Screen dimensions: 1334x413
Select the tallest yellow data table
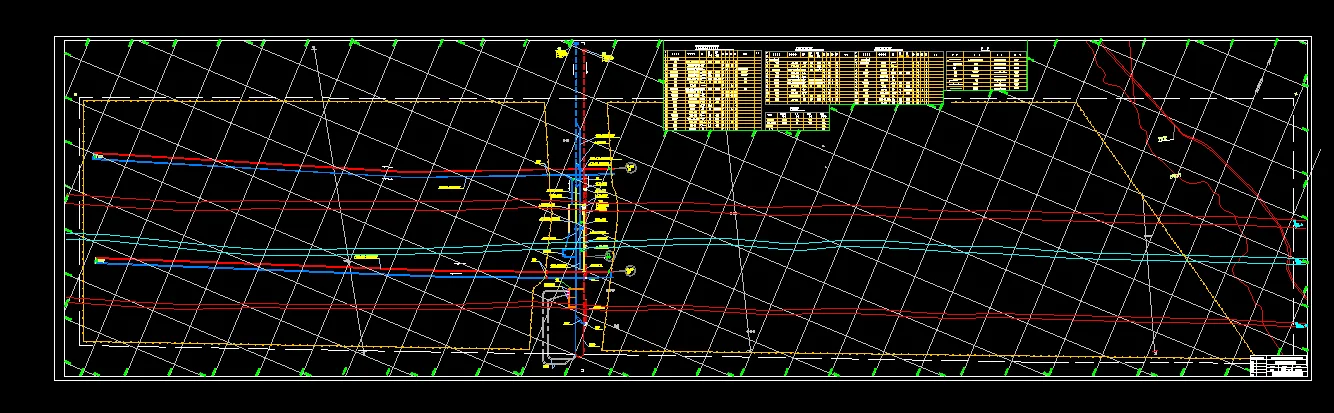point(714,90)
